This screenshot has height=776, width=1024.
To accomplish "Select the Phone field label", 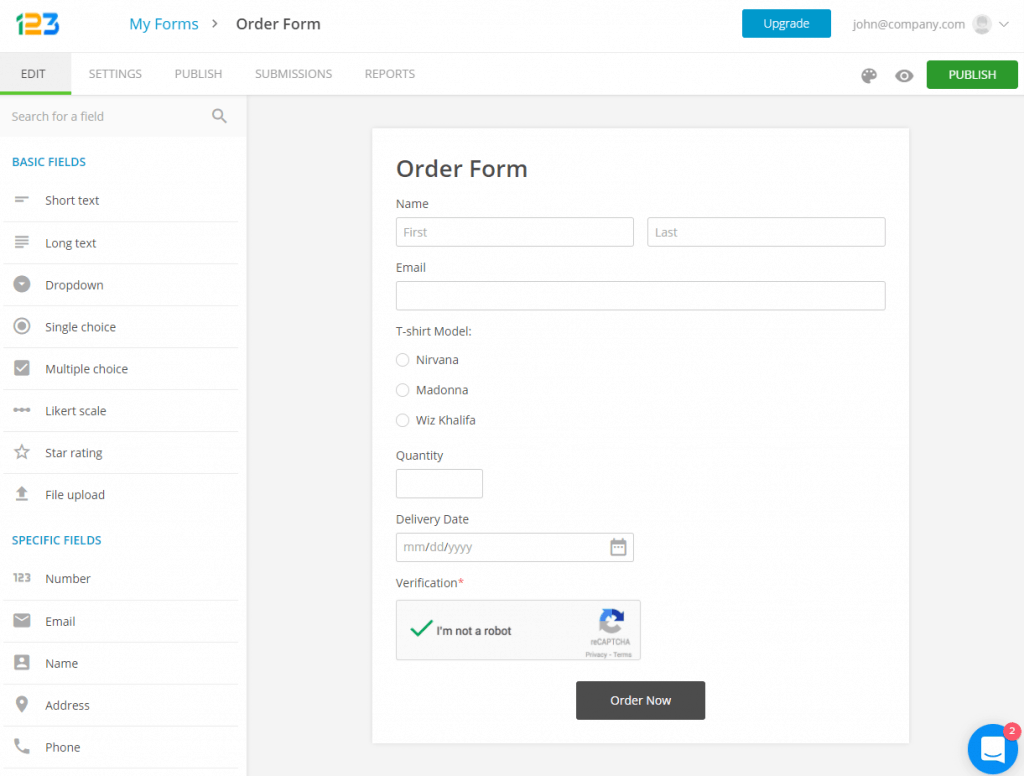I will pyautogui.click(x=63, y=747).
